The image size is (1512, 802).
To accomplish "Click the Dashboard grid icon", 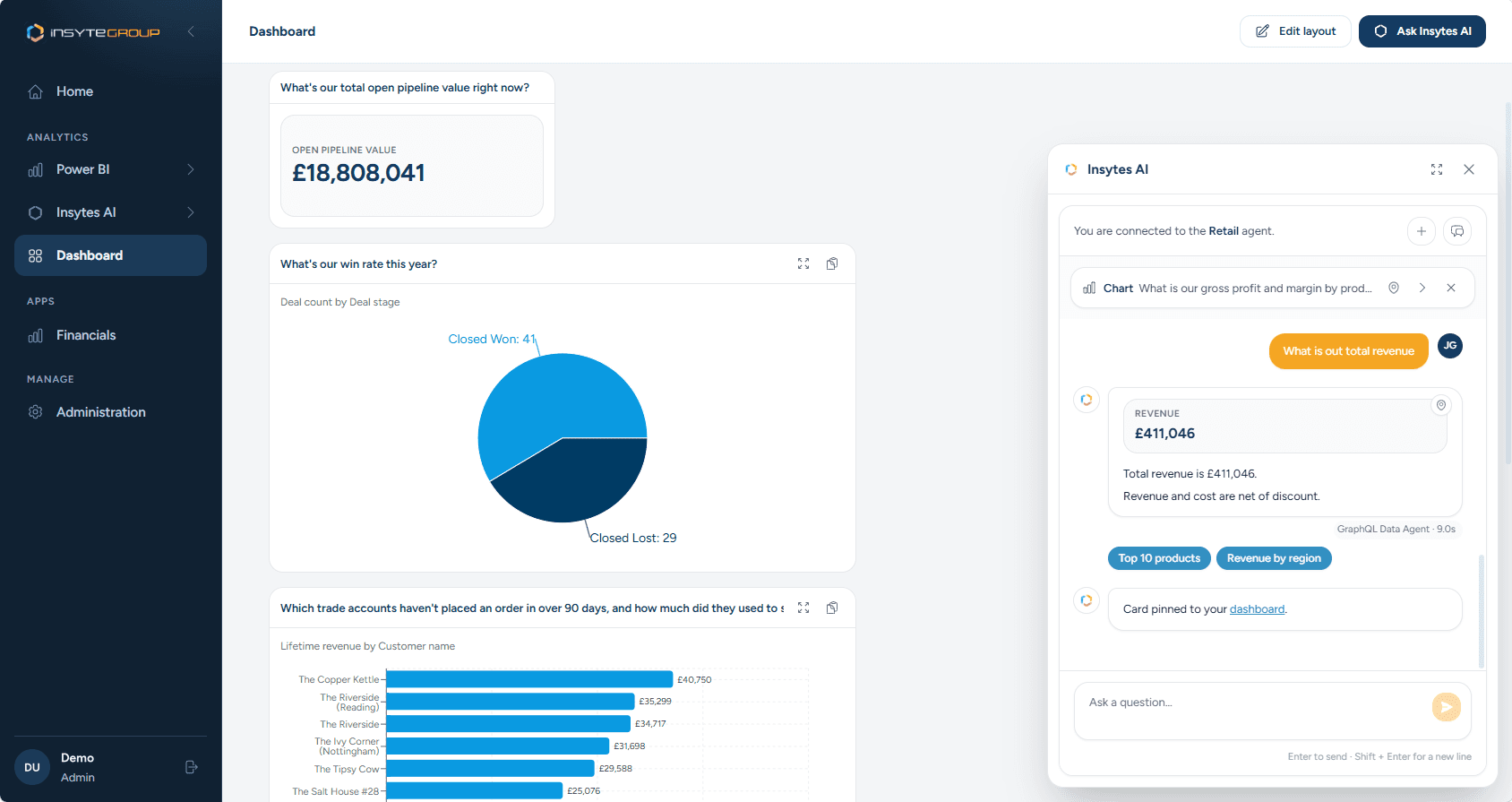I will tap(36, 255).
